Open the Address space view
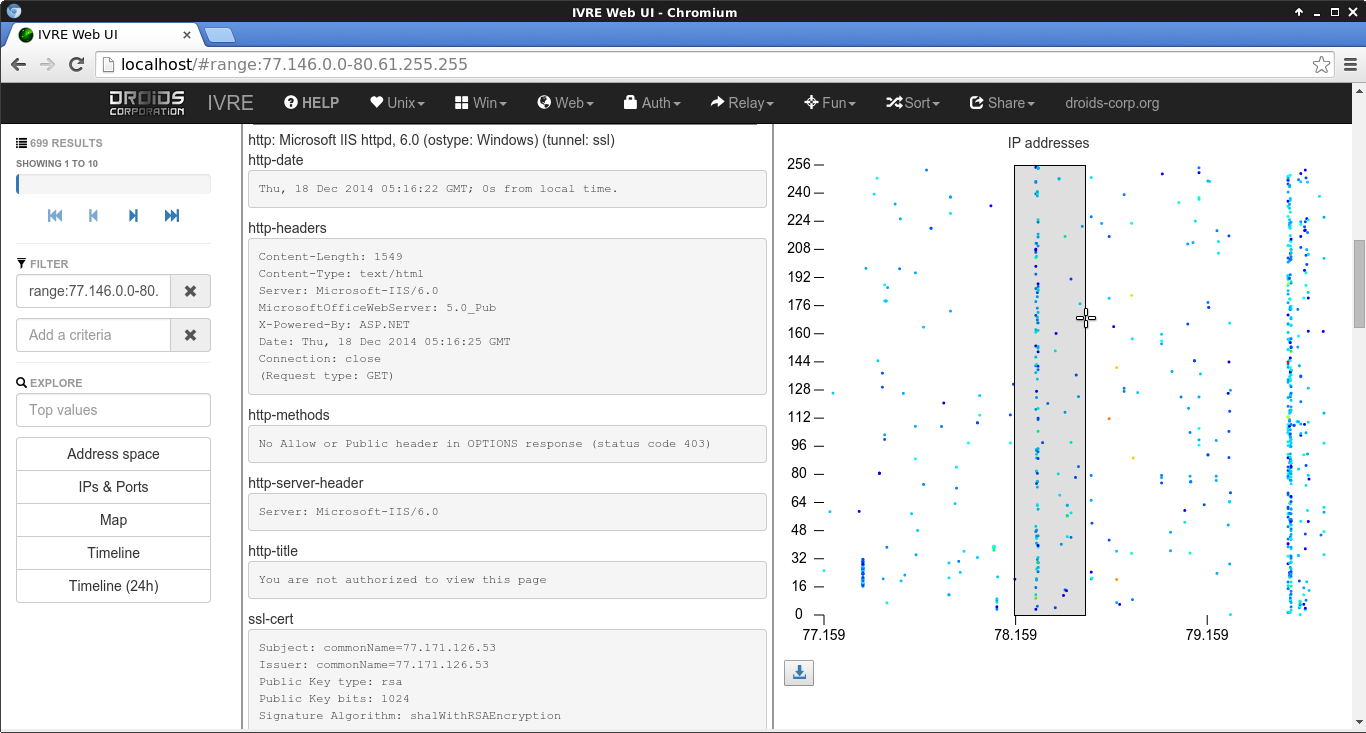1366x733 pixels. click(113, 454)
